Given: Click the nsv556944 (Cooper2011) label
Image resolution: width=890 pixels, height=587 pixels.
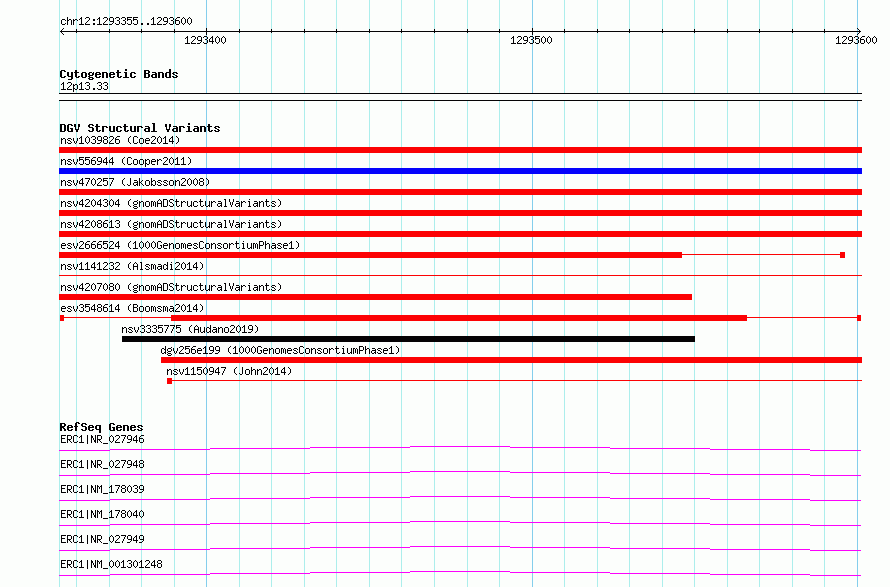Looking at the screenshot, I should (126, 161).
